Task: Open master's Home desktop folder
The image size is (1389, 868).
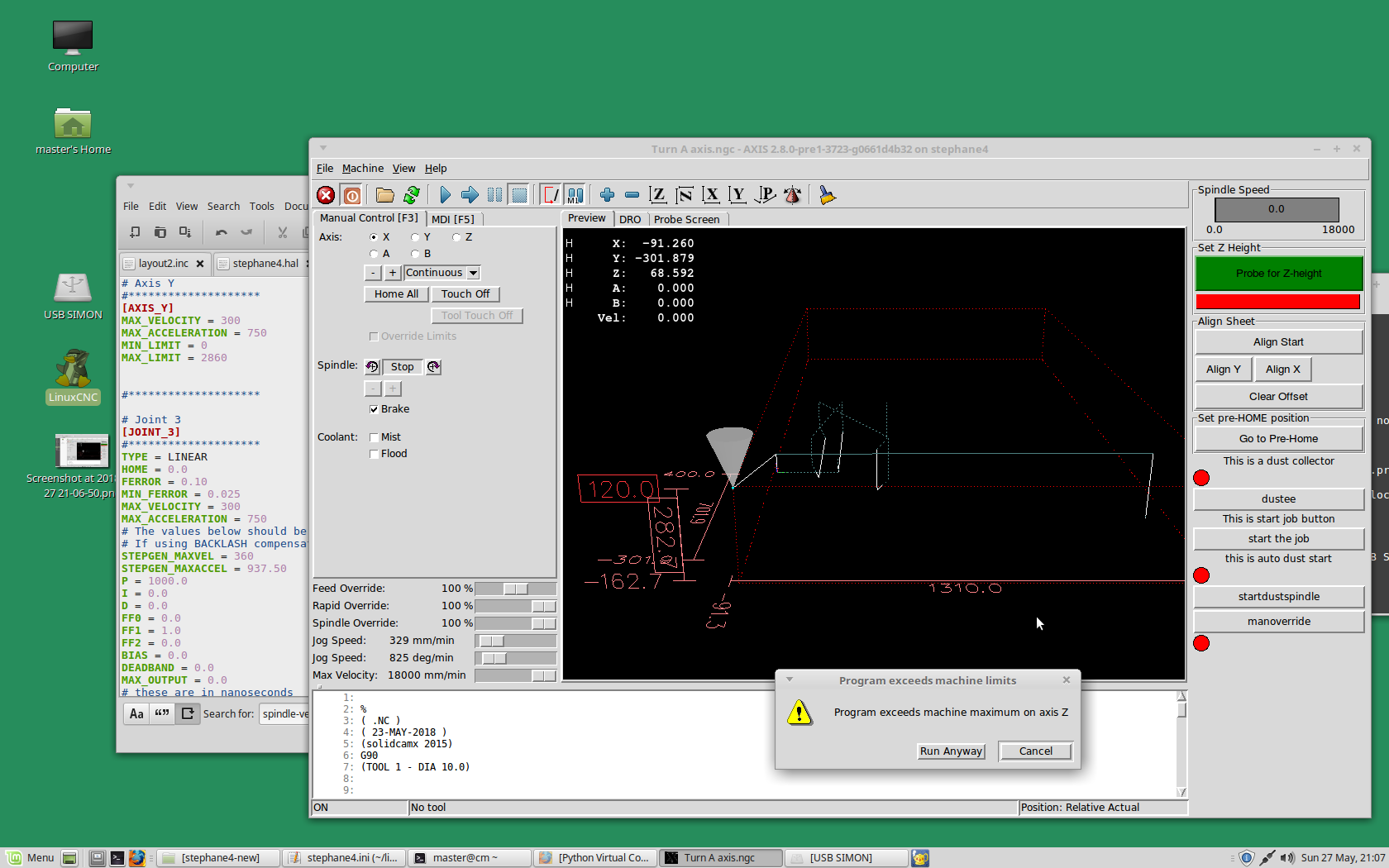Action: pyautogui.click(x=73, y=131)
